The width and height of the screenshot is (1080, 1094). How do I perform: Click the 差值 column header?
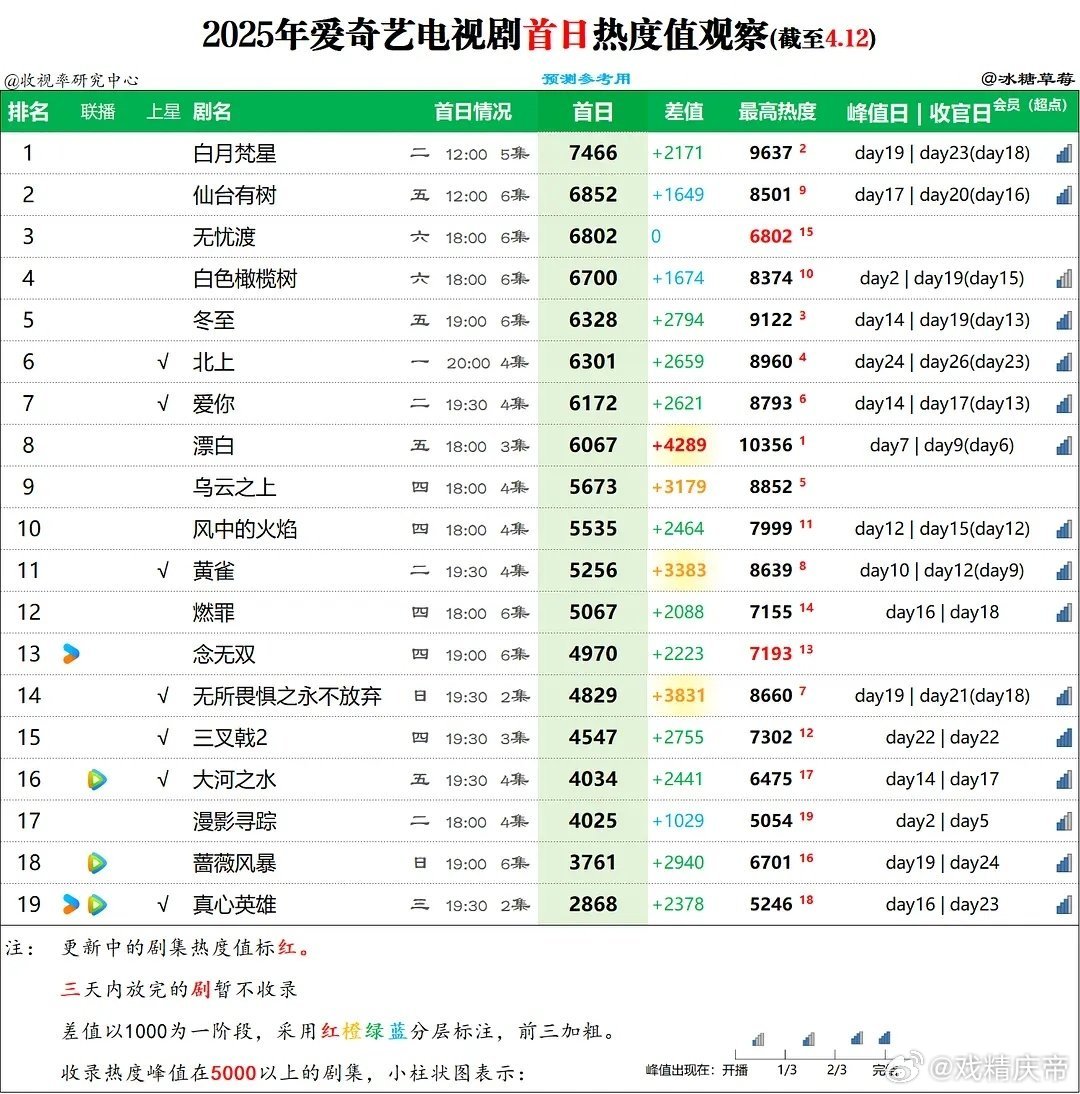click(x=684, y=112)
